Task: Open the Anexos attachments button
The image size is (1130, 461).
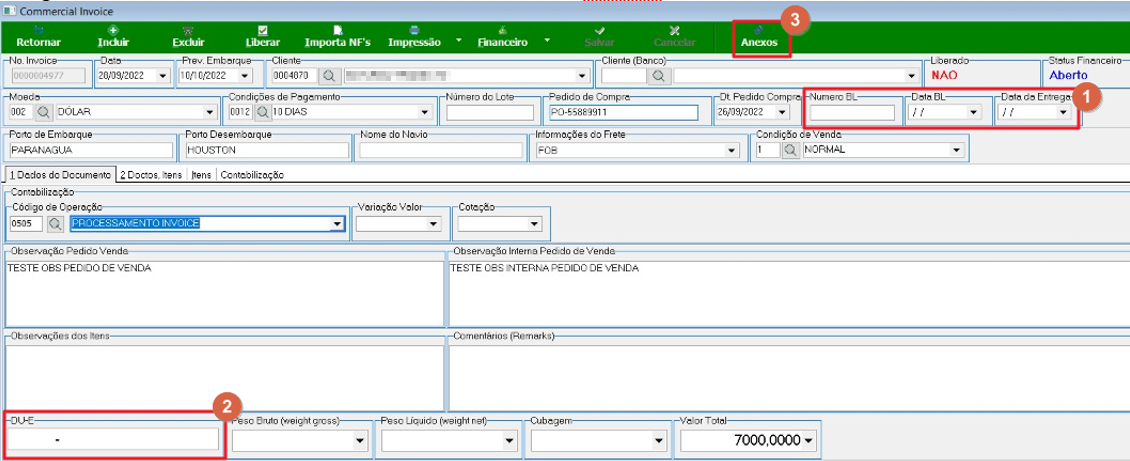Action: pos(760,37)
